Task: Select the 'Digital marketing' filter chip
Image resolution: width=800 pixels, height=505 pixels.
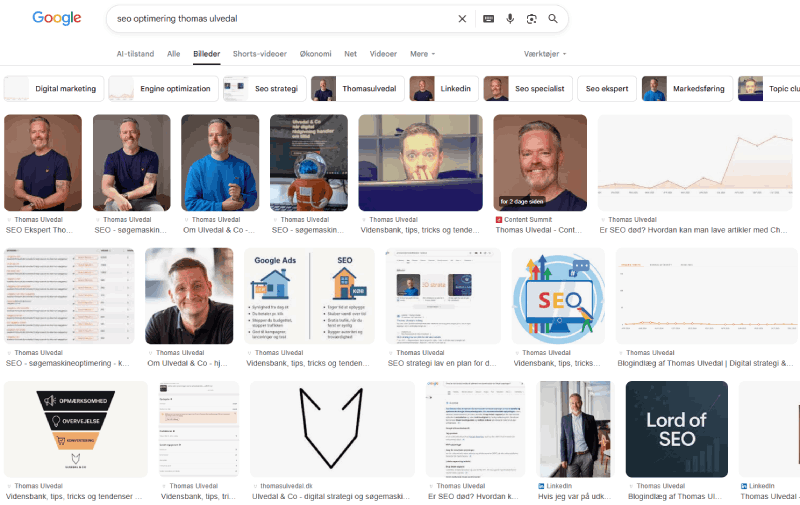Action: 54,89
